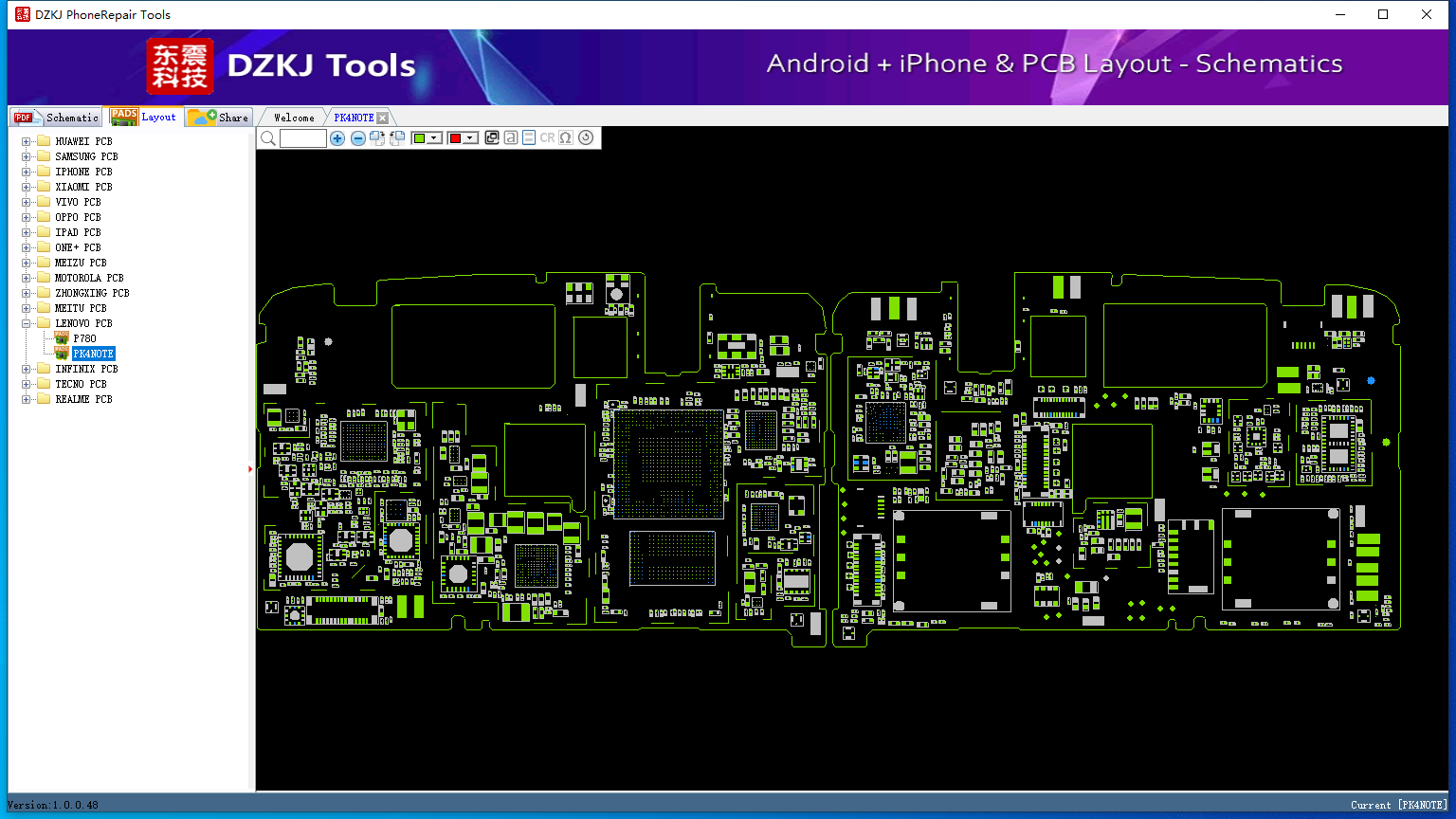Click the rotate clockwise layer icon

377,138
